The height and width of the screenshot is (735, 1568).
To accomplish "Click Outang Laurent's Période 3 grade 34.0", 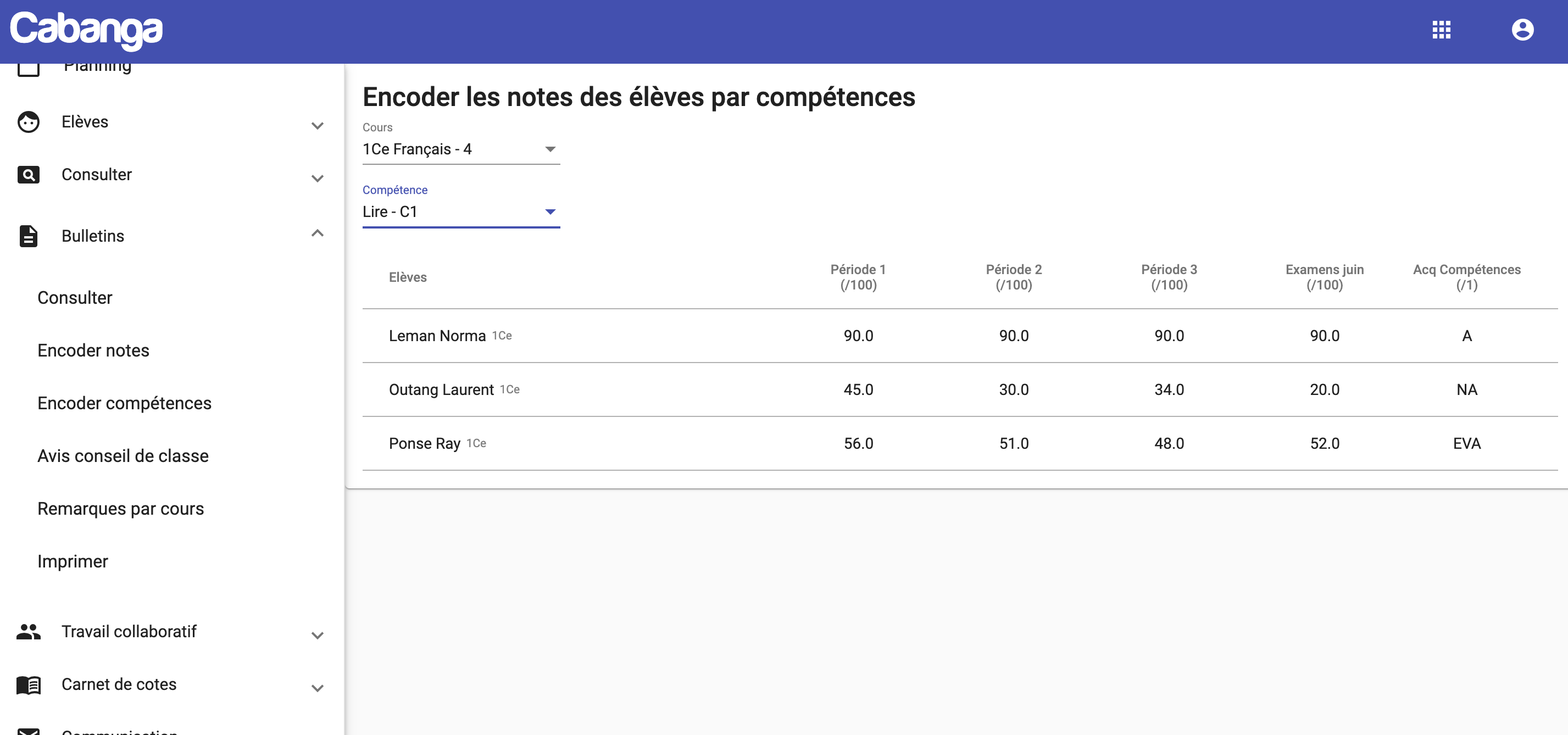I will pyautogui.click(x=1169, y=390).
